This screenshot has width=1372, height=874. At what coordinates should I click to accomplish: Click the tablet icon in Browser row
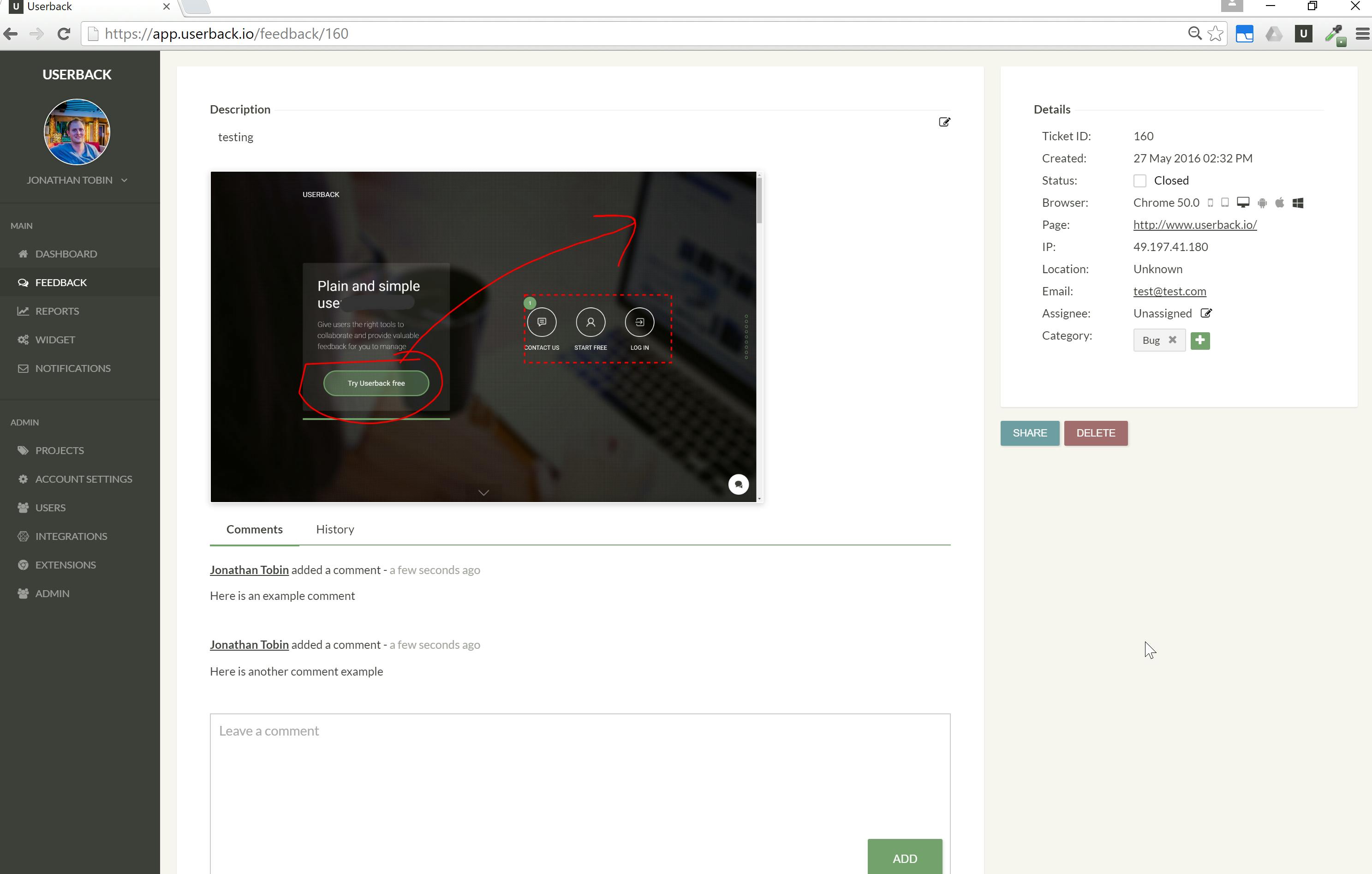point(1224,202)
